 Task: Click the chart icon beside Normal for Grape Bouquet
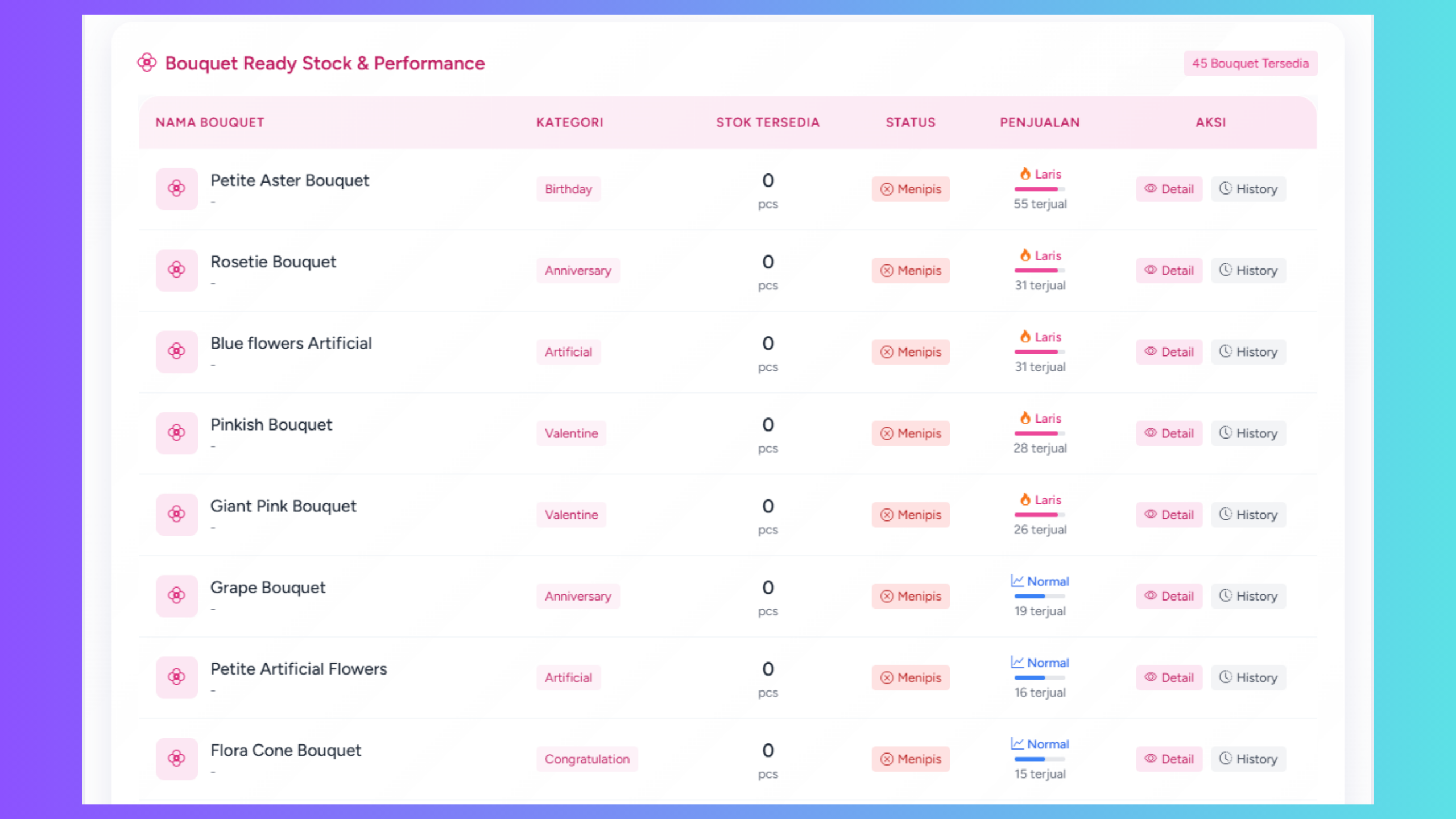tap(1016, 581)
